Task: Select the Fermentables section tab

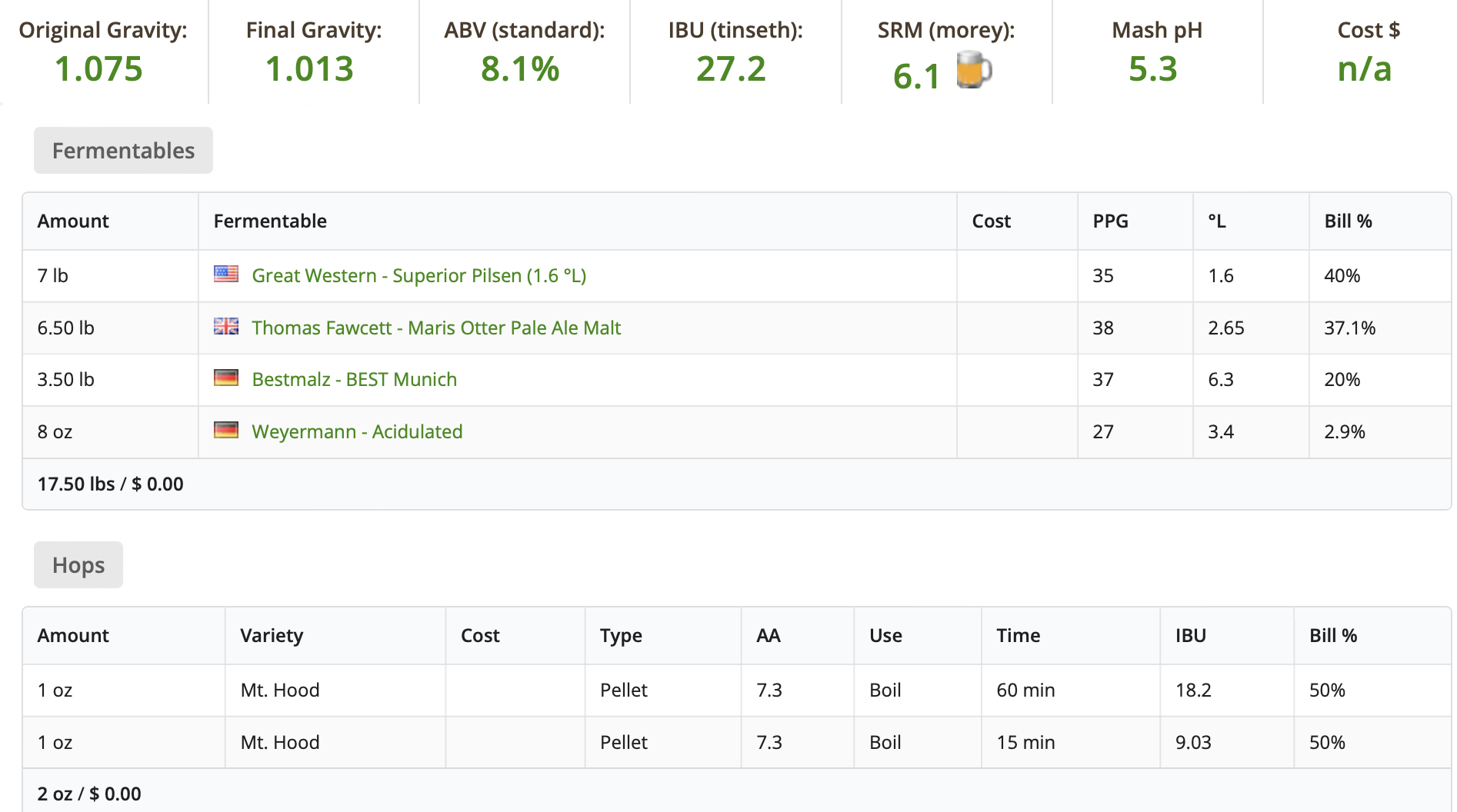Action: coord(123,150)
